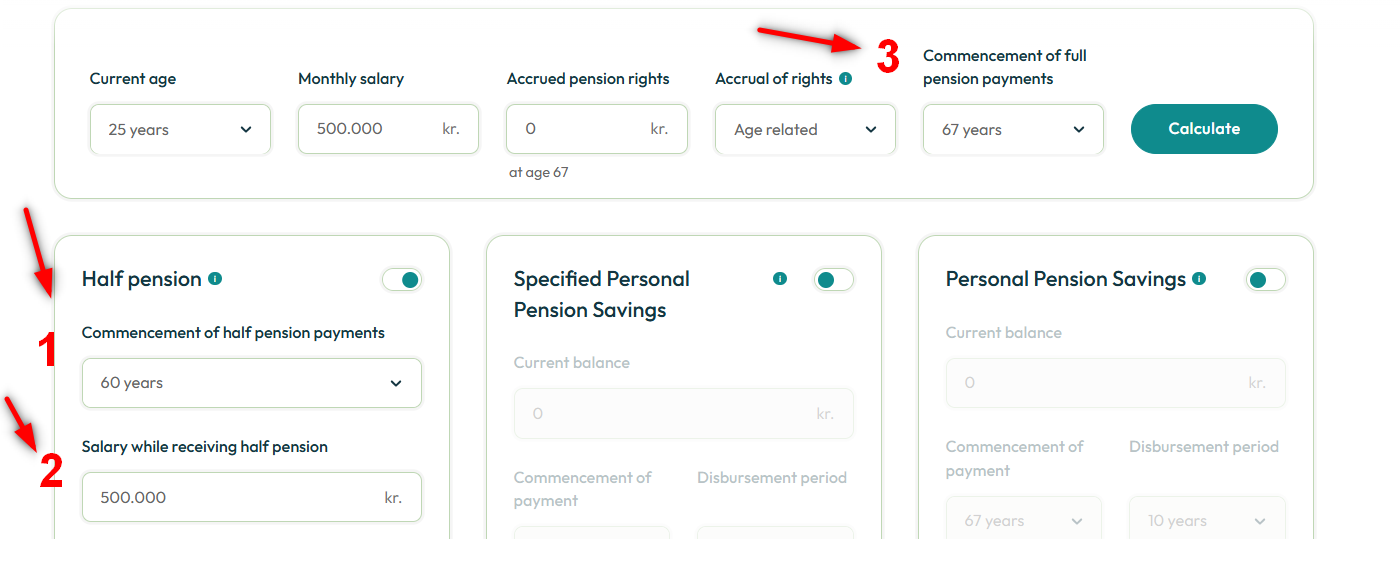The image size is (1400, 562).
Task: Click chevron arrow in 60 years dropdown
Action: (396, 383)
